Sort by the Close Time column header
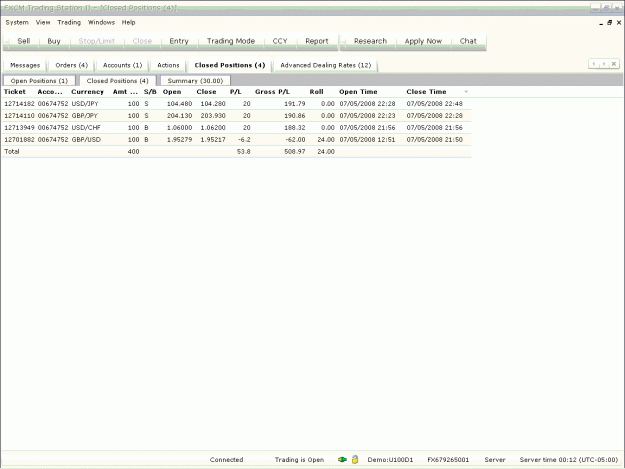The width and height of the screenshot is (625, 469). tap(426, 92)
